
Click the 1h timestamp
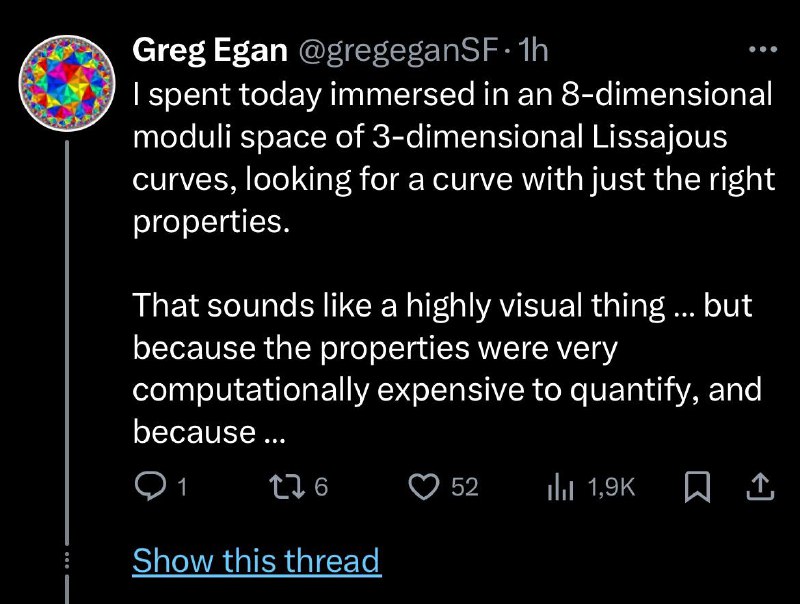(x=533, y=51)
